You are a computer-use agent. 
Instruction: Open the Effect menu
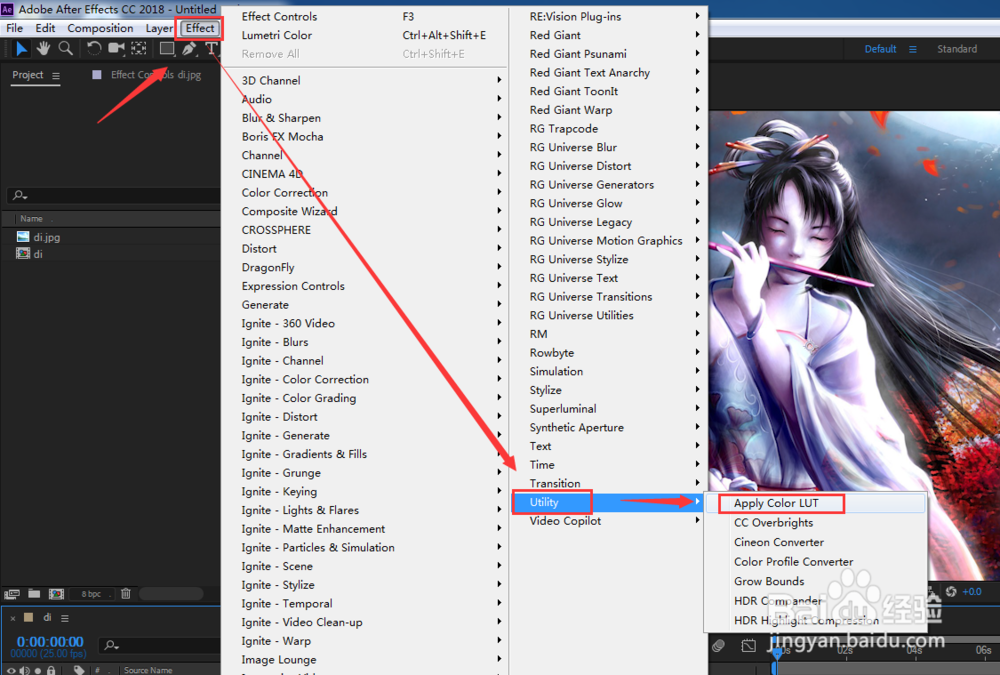click(200, 28)
